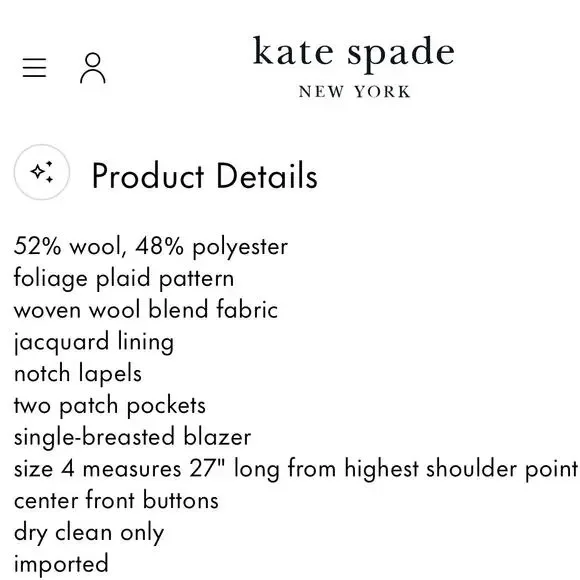Click the word polyester in composition
580x580 pixels.
click(240, 247)
